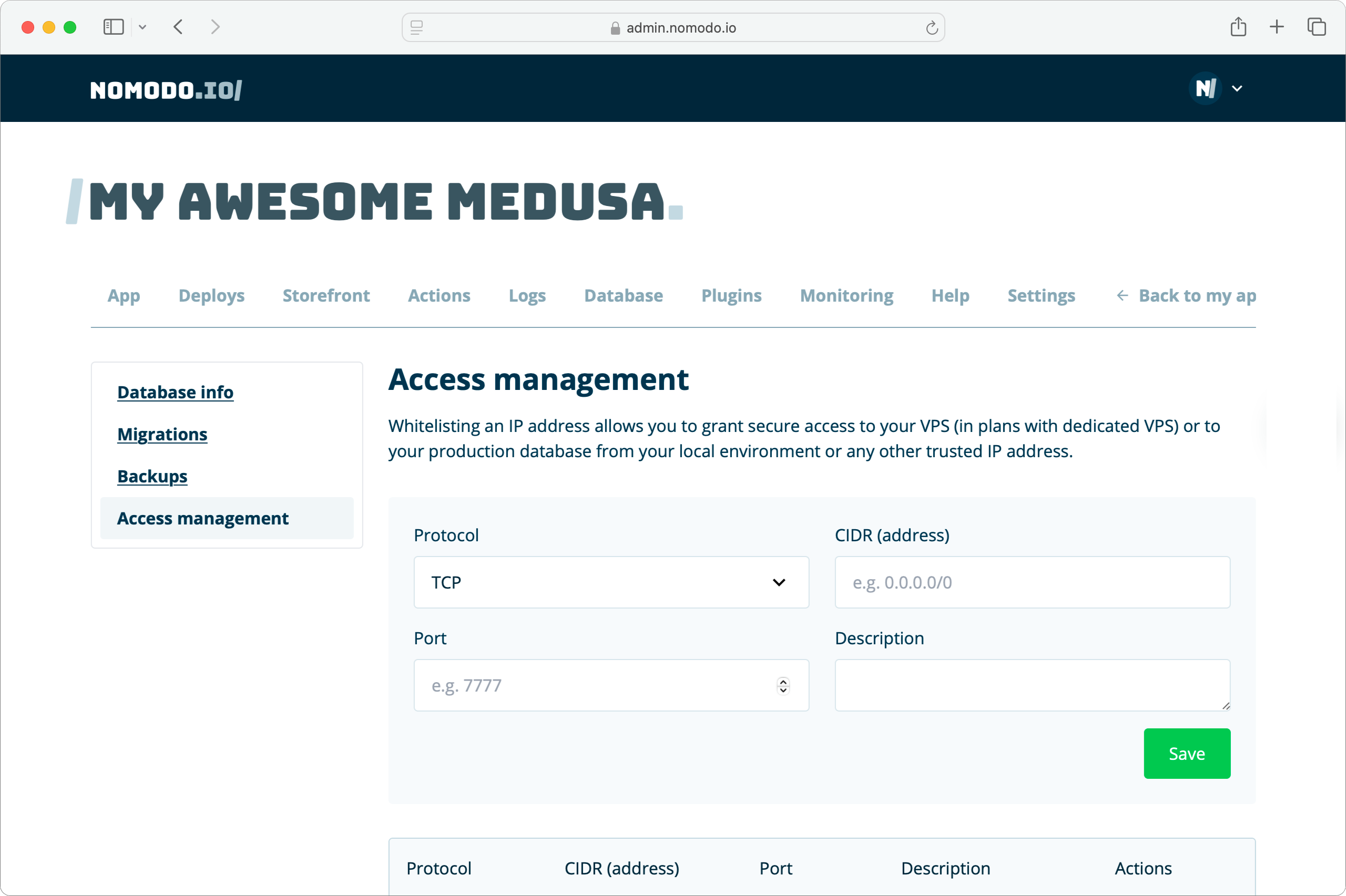Viewport: 1346px width, 896px height.
Task: Open a new browser tab
Action: tap(1276, 26)
